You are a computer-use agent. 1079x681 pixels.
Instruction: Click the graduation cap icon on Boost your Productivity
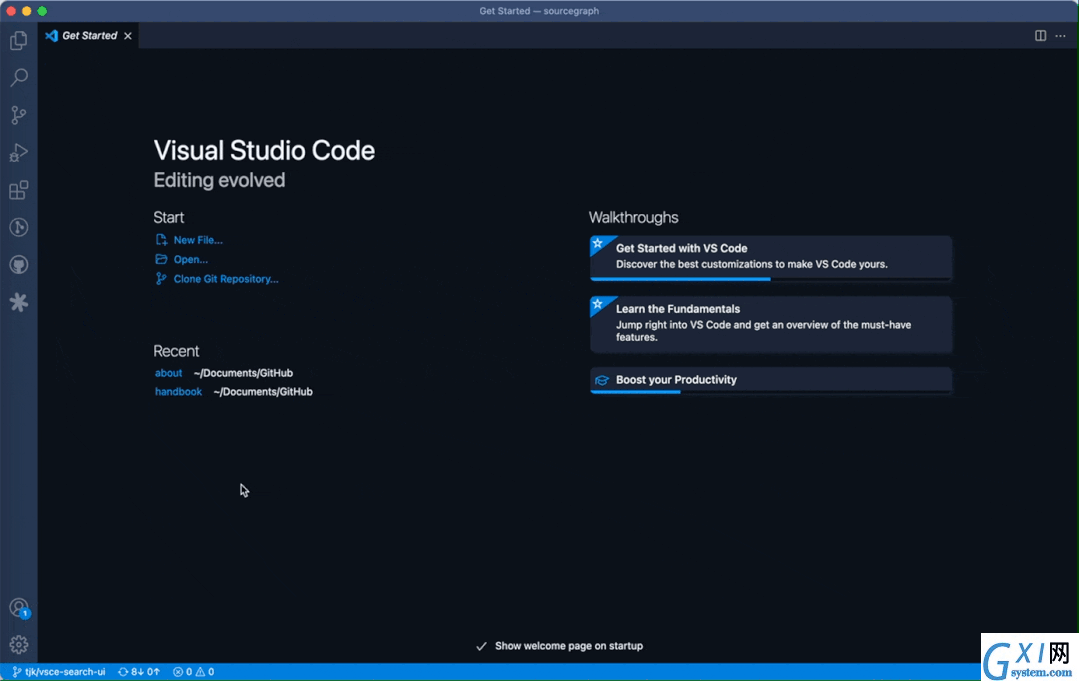pyautogui.click(x=601, y=380)
